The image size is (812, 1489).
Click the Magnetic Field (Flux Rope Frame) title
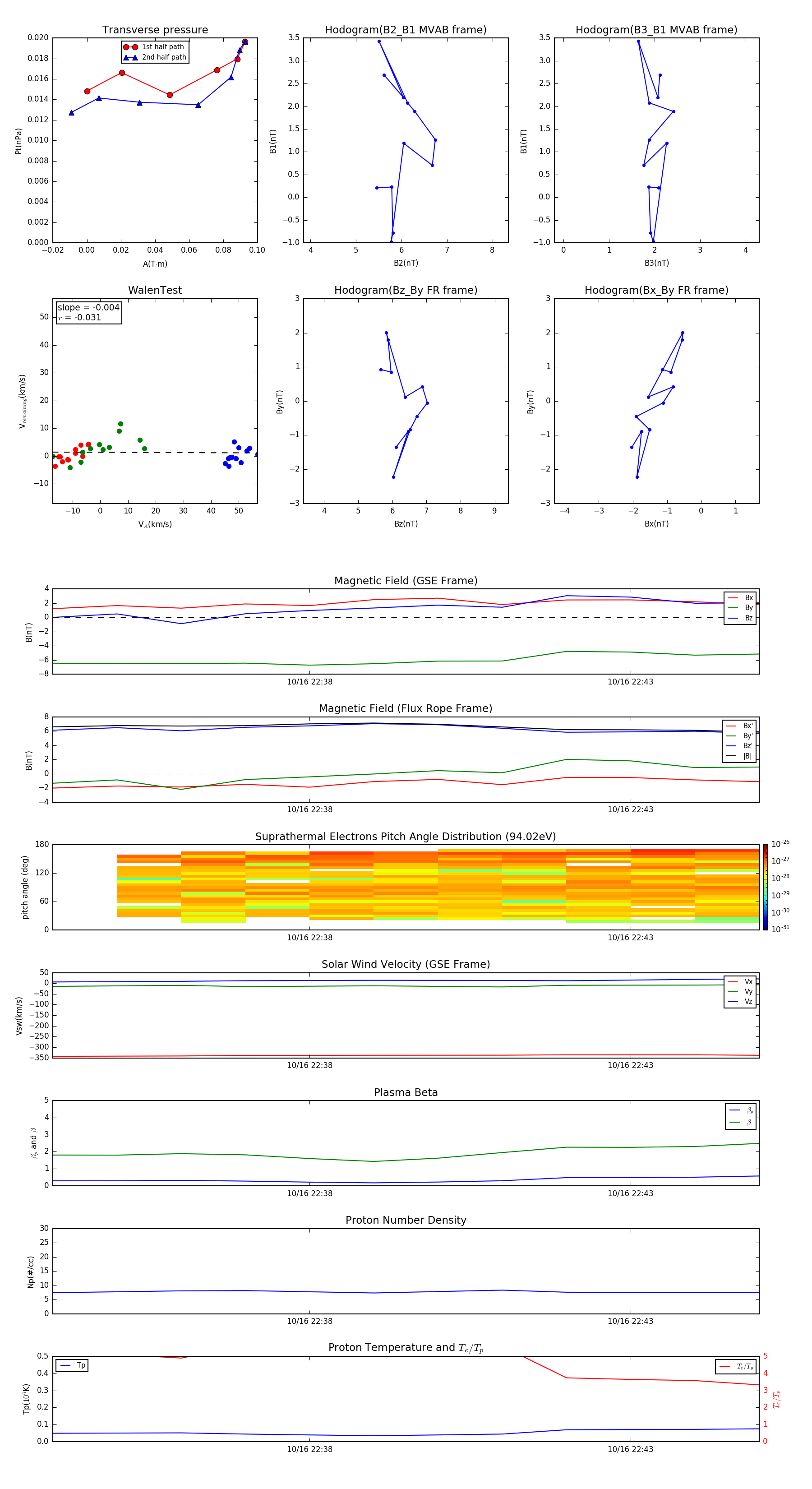[x=406, y=709]
